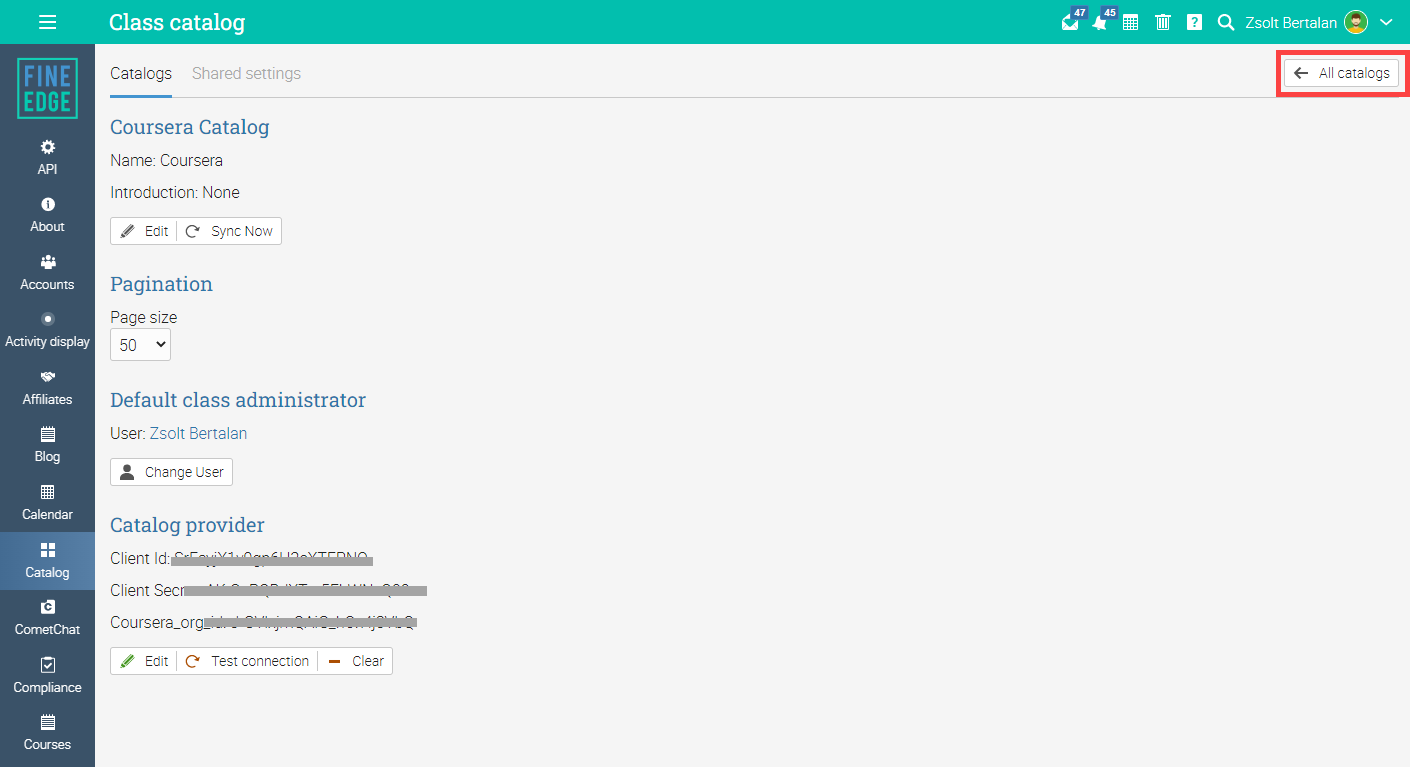Click the Default class administrator heading

pyautogui.click(x=238, y=400)
